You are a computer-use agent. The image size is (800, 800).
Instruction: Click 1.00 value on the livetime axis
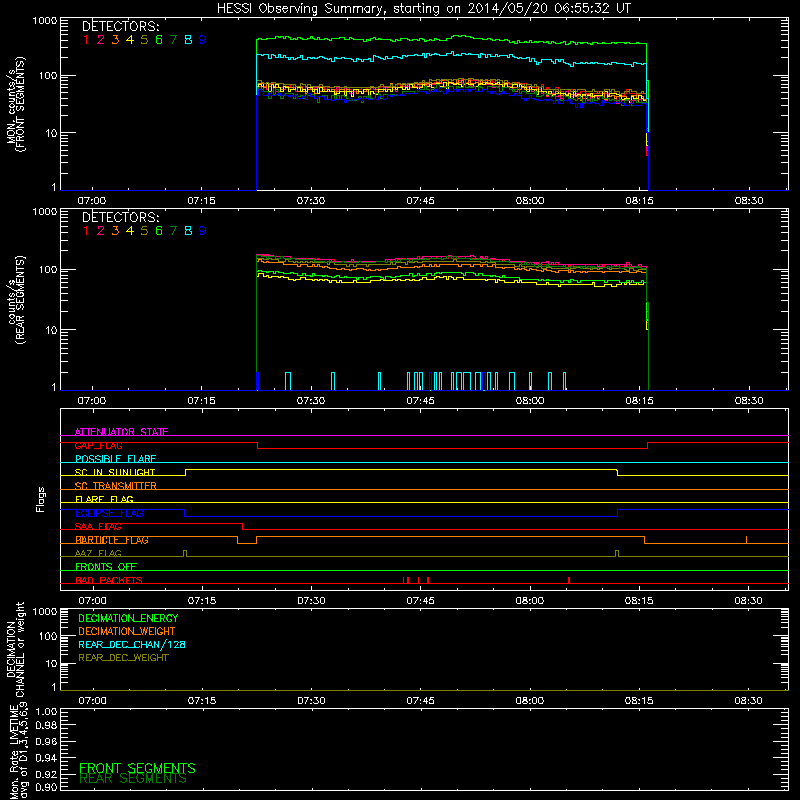point(46,712)
